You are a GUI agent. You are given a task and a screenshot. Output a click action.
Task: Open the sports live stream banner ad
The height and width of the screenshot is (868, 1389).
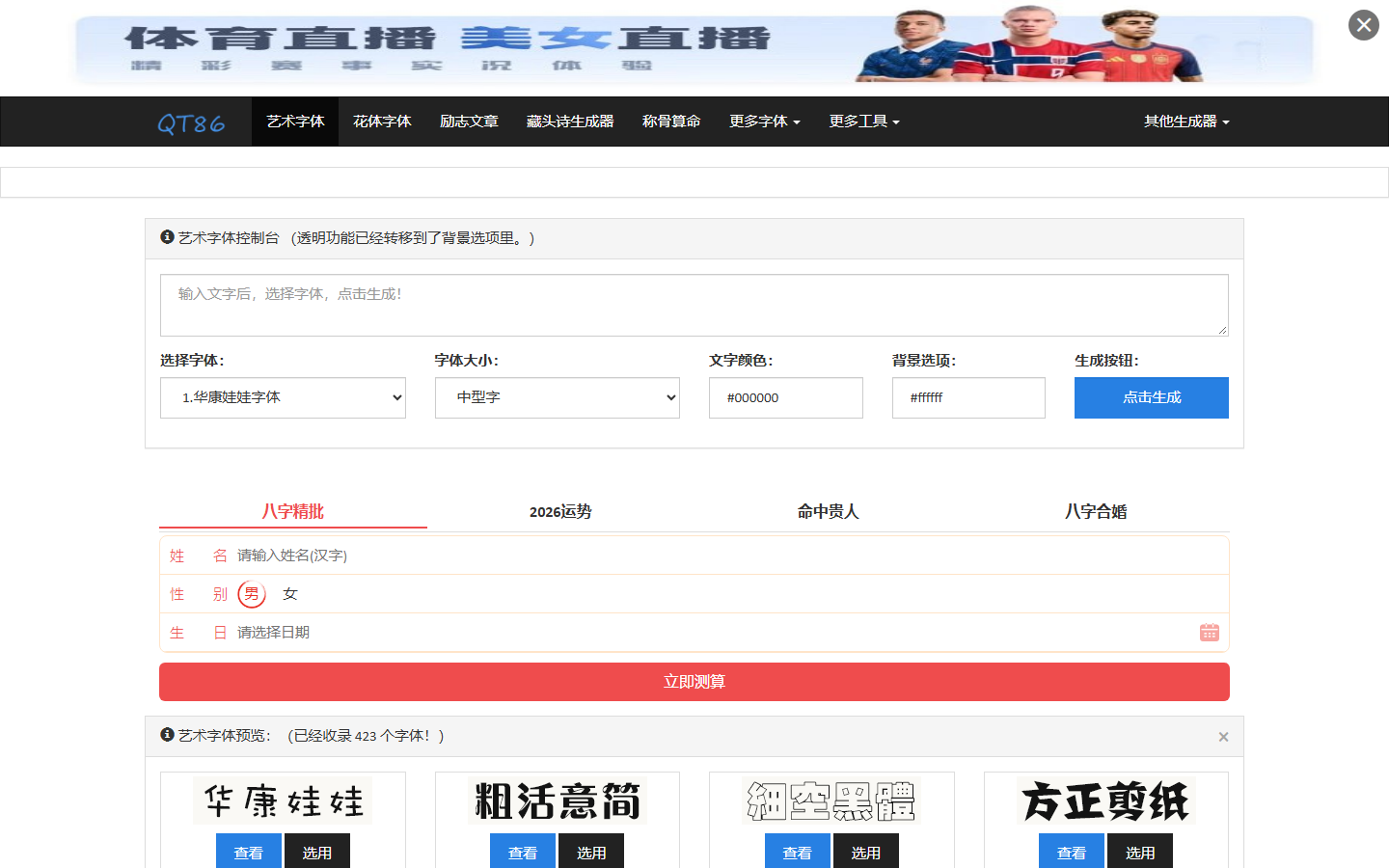click(x=694, y=48)
